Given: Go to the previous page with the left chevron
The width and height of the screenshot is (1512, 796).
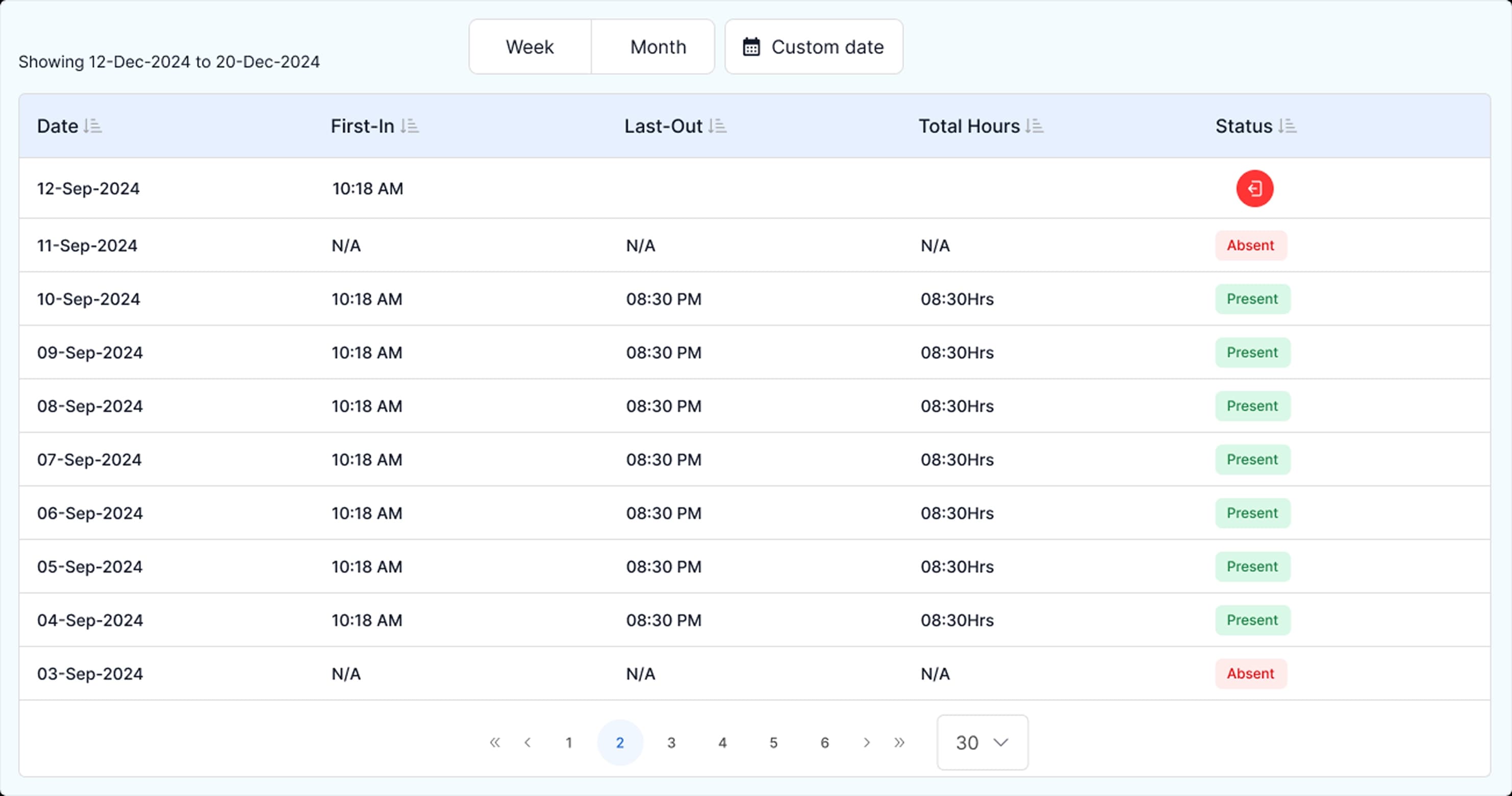Looking at the screenshot, I should 527,742.
